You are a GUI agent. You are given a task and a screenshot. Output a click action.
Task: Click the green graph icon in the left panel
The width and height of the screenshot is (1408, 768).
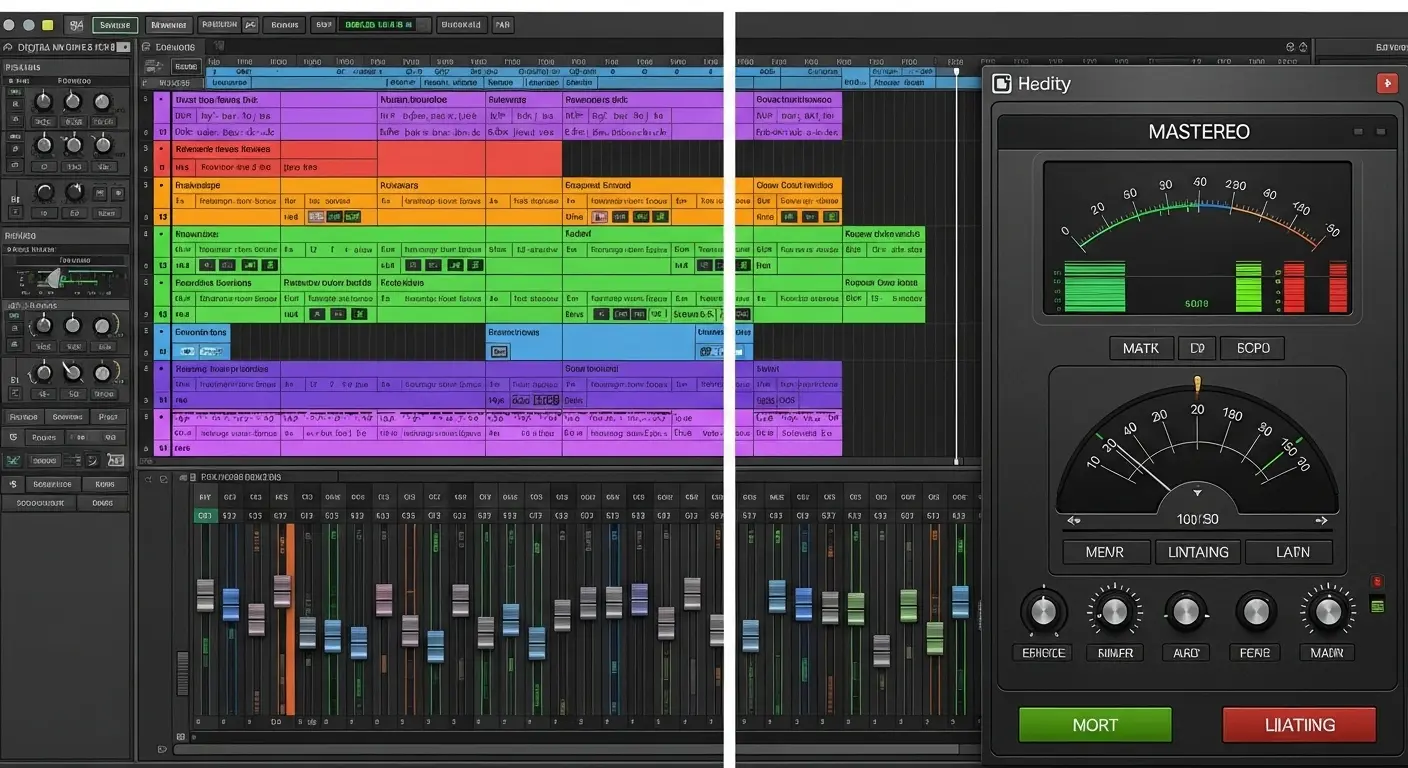pos(13,460)
